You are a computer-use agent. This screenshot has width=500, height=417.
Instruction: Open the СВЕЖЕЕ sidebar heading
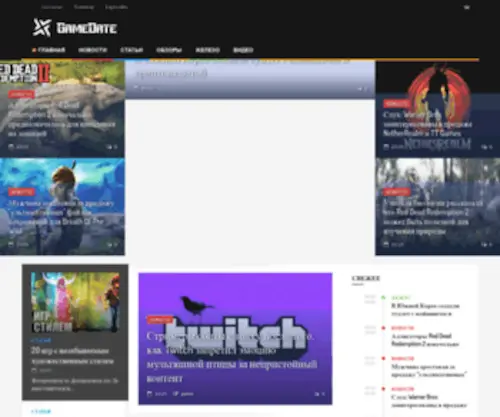coord(366,278)
